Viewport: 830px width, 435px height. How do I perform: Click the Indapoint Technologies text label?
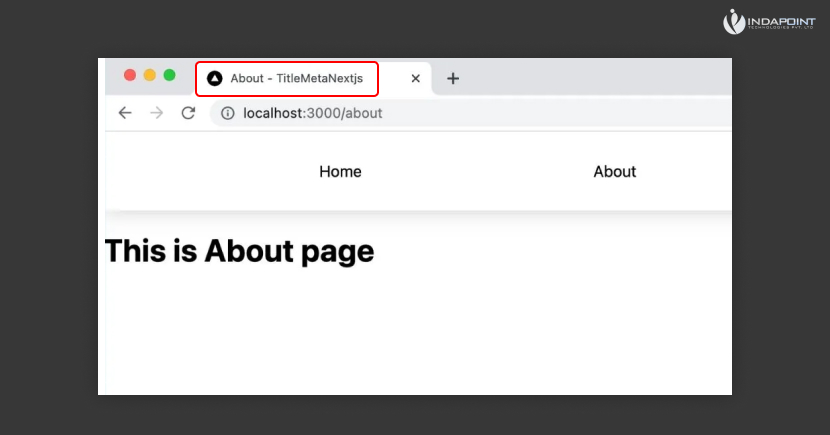pos(784,21)
